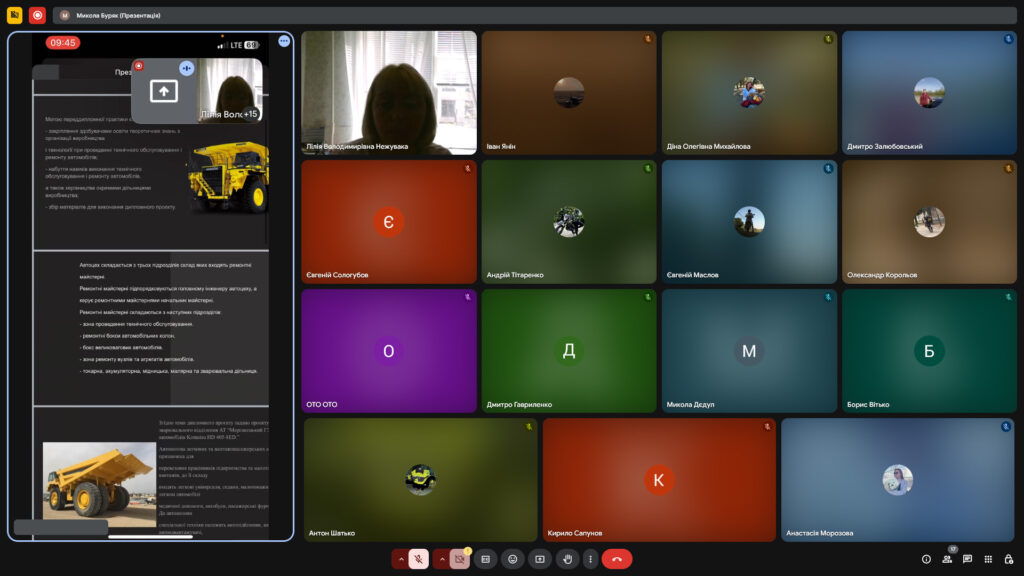Click the +15 participants badge in the phone preview
This screenshot has width=1024, height=576.
250,114
